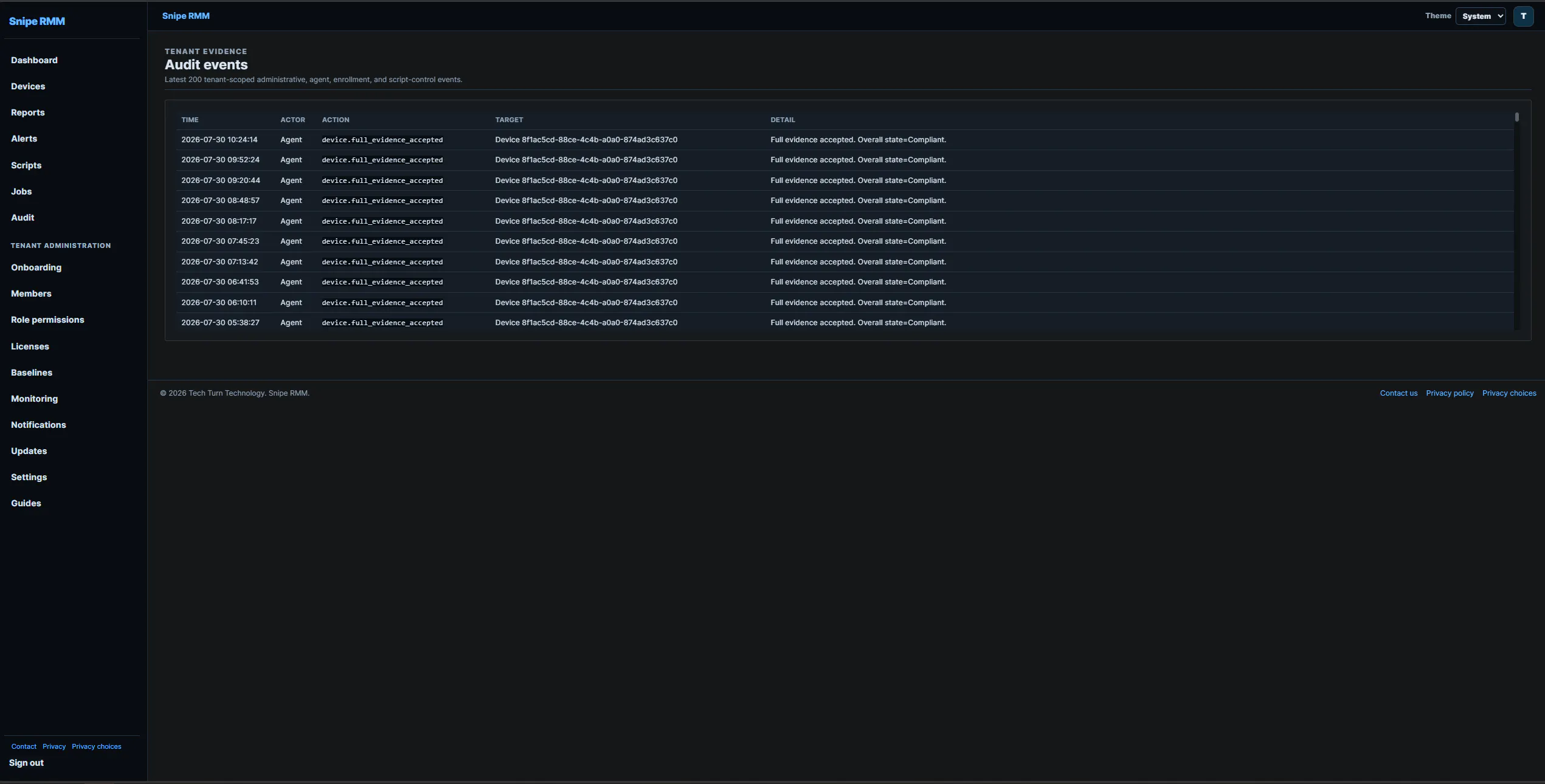Open the Reports page
This screenshot has width=1545, height=784.
[x=28, y=112]
